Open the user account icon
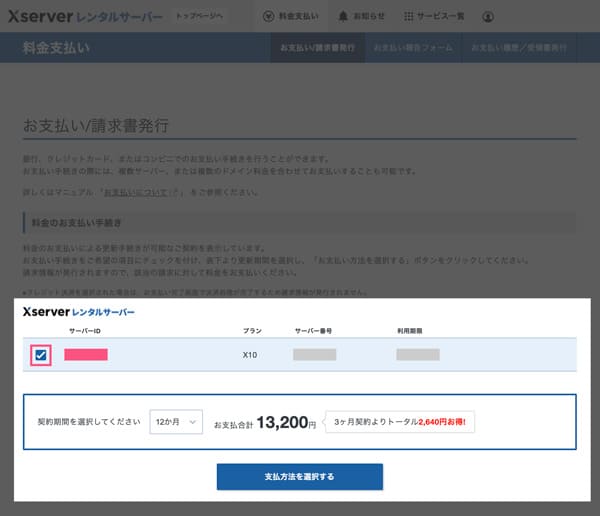Screen dimensions: 600x516 487,17
